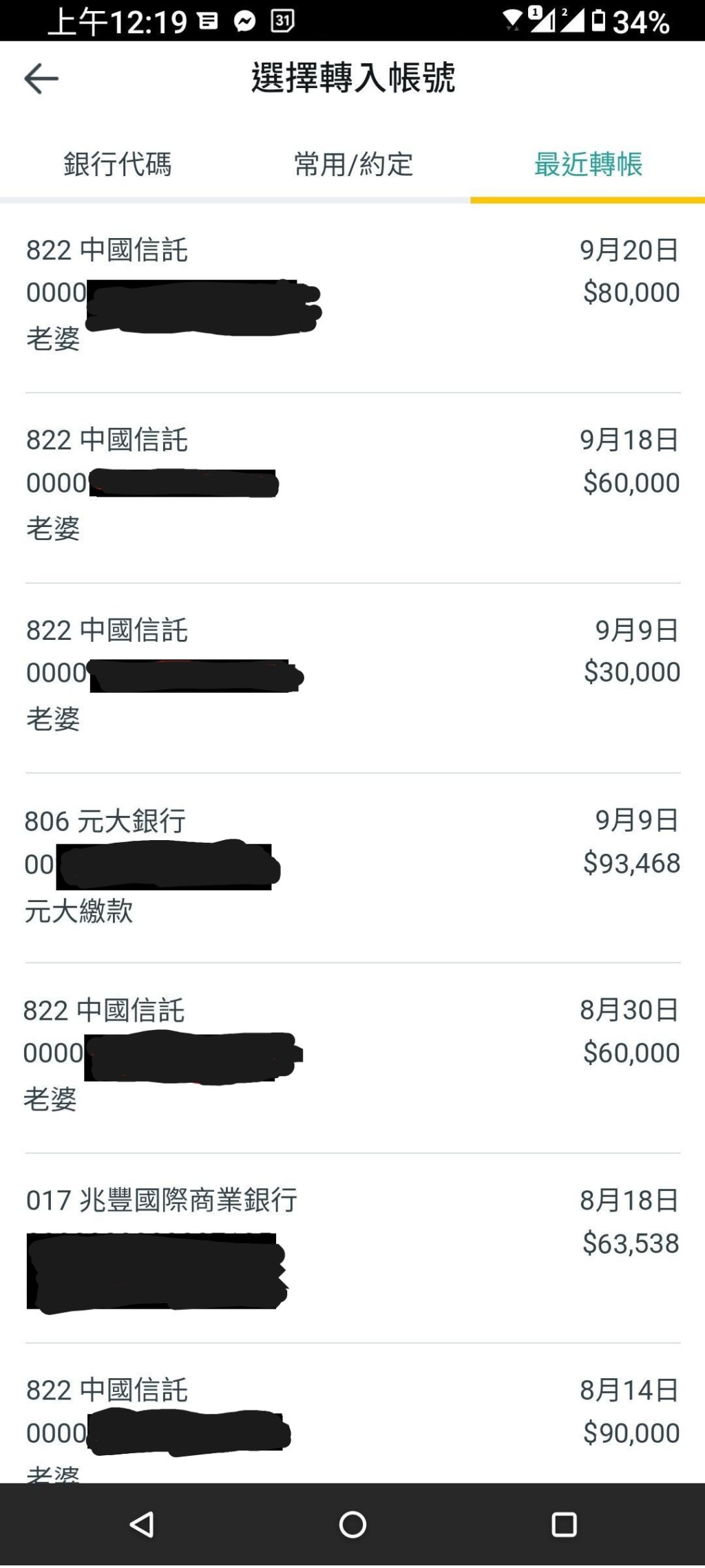Switch to the 銀行代碼 tab
705x1568 pixels.
coord(118,164)
